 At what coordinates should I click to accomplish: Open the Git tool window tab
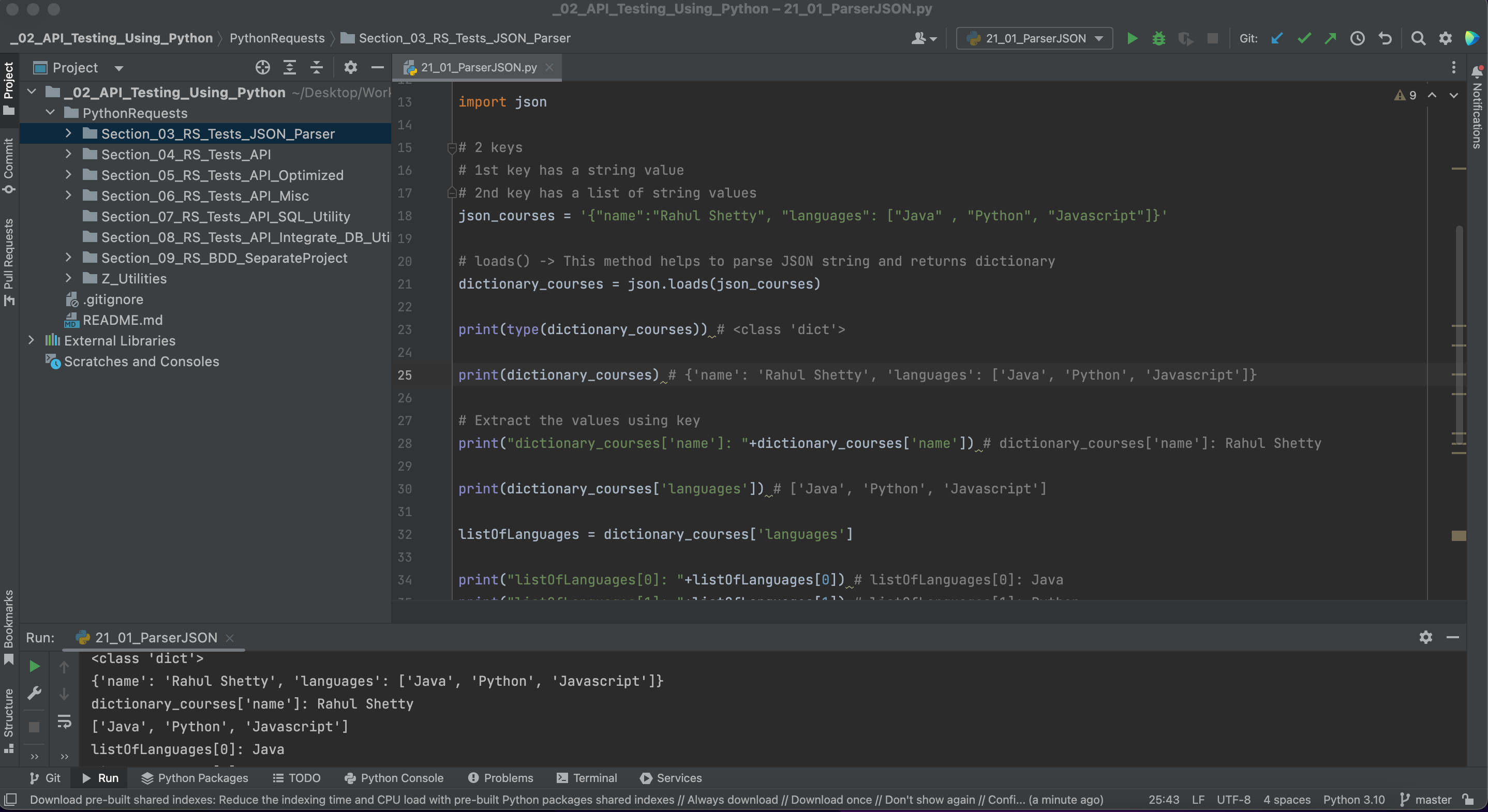tap(45, 778)
